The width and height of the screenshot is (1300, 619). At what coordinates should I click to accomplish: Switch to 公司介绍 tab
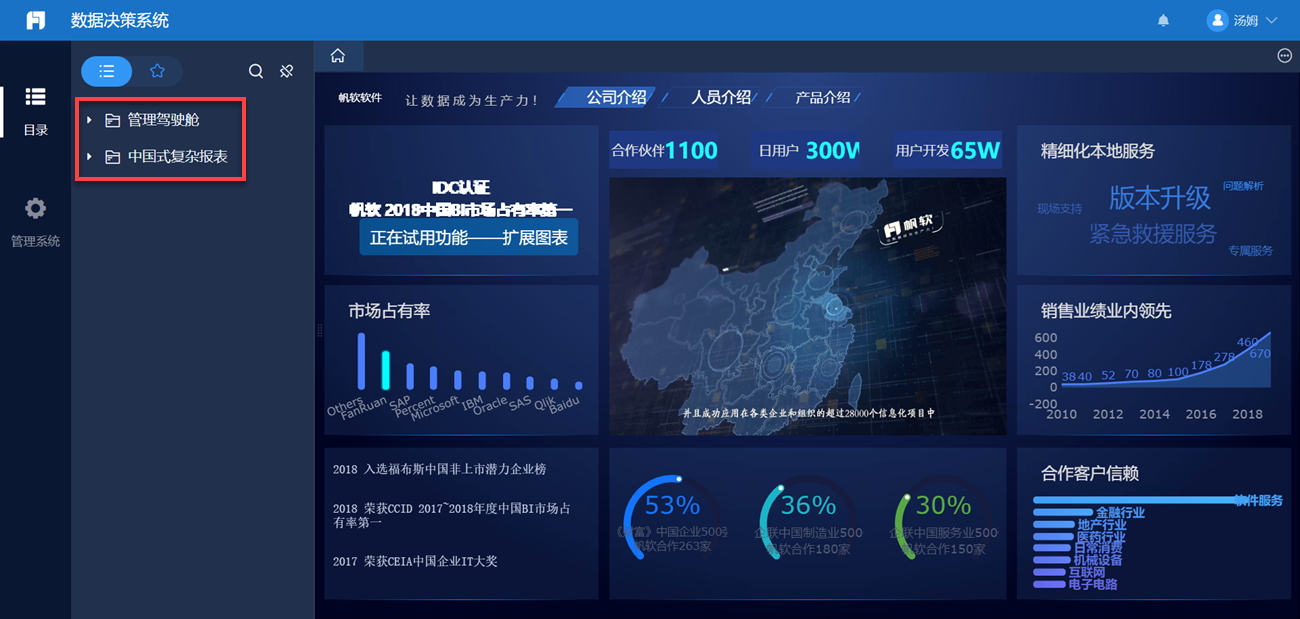pos(616,97)
